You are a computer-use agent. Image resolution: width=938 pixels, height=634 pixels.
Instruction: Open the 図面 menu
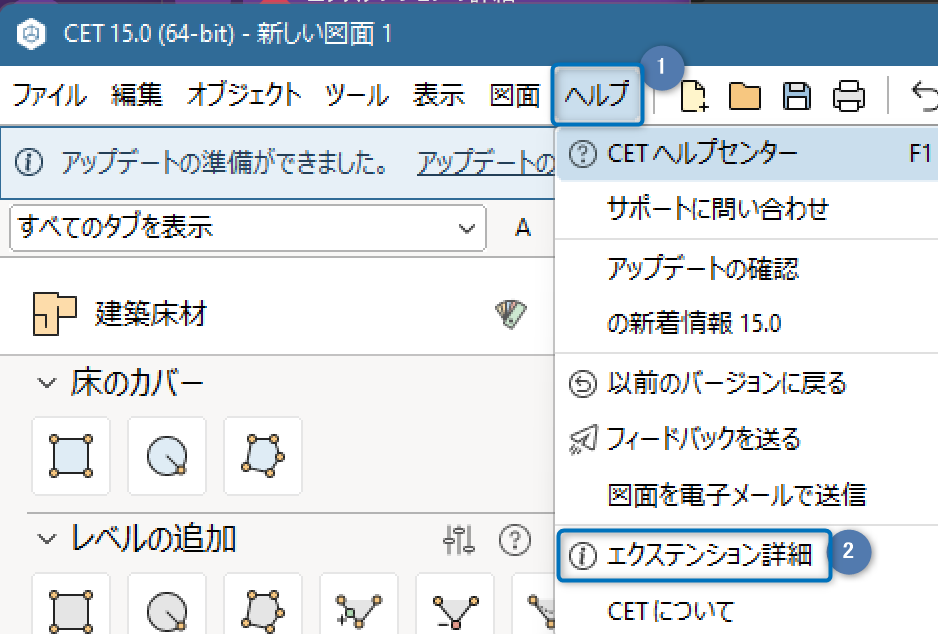point(515,96)
